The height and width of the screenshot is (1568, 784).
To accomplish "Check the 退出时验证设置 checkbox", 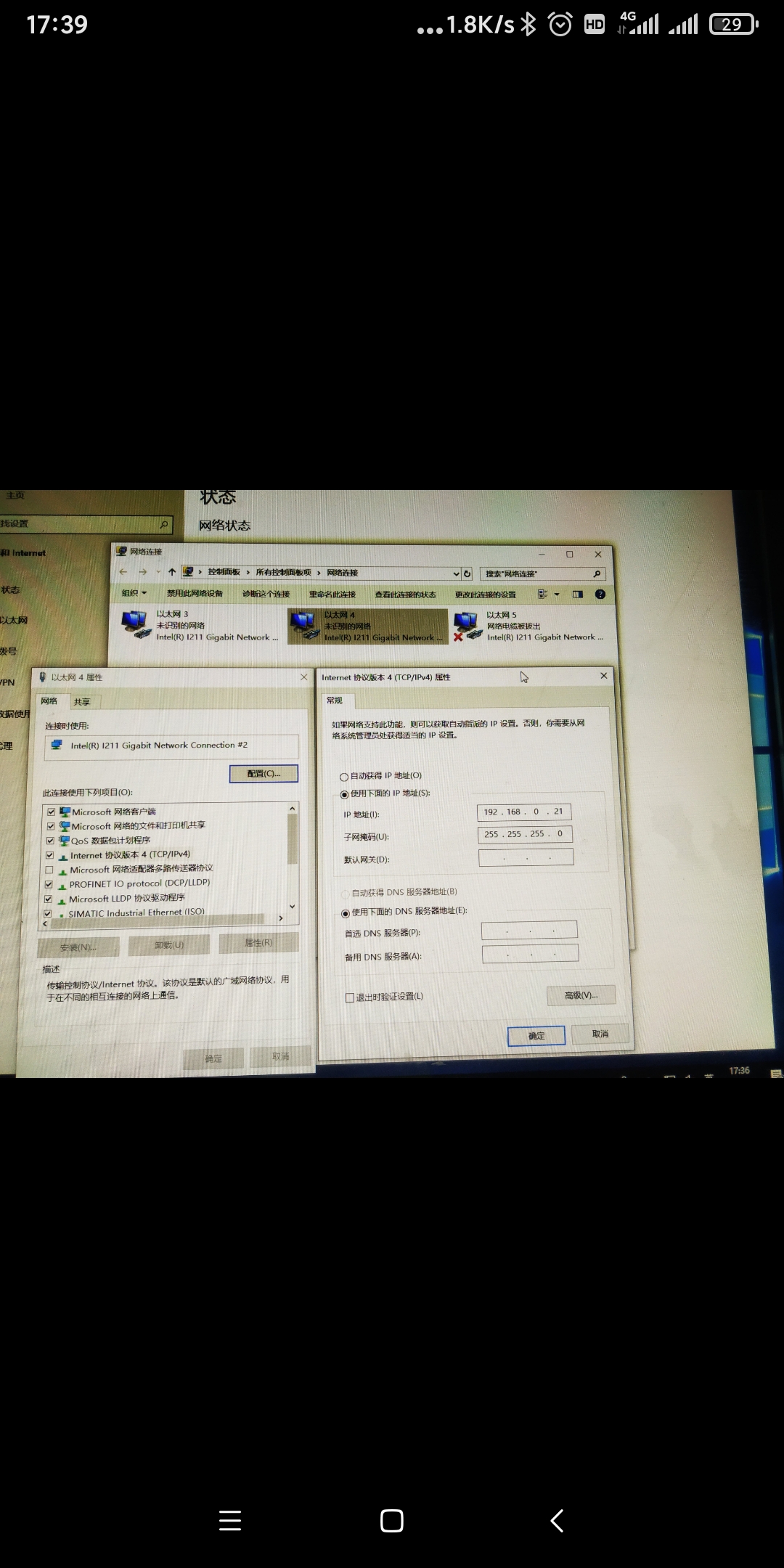I will 350,997.
